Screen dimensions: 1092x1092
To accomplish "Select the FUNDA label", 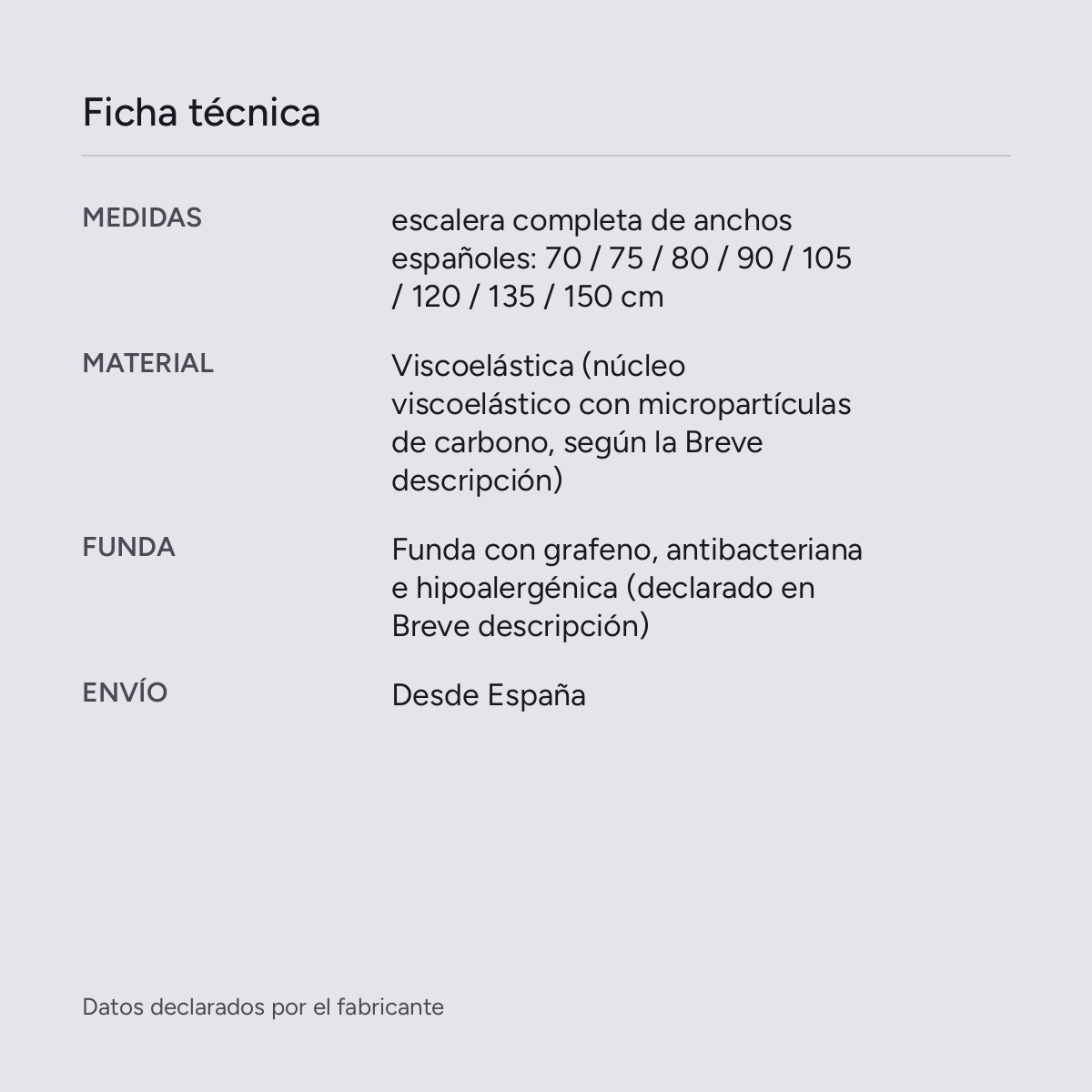I will (129, 547).
